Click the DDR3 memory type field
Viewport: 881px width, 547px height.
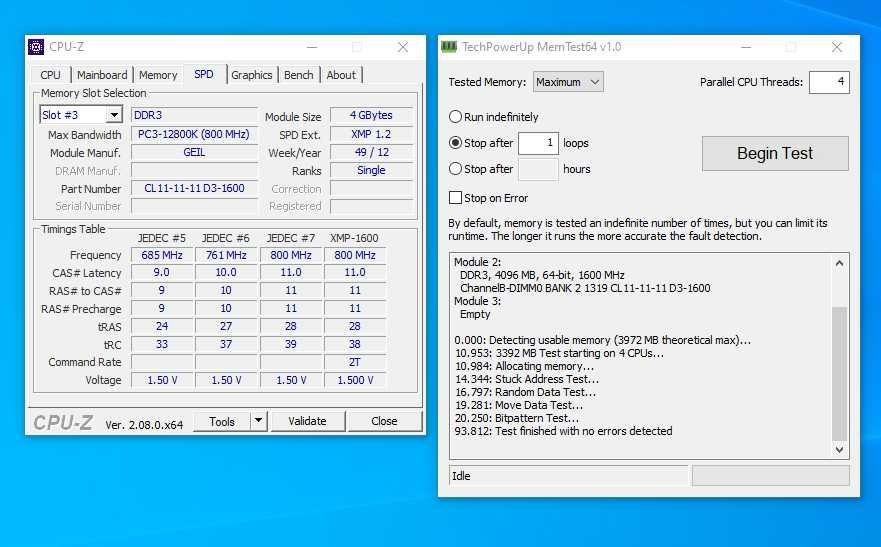(x=194, y=115)
